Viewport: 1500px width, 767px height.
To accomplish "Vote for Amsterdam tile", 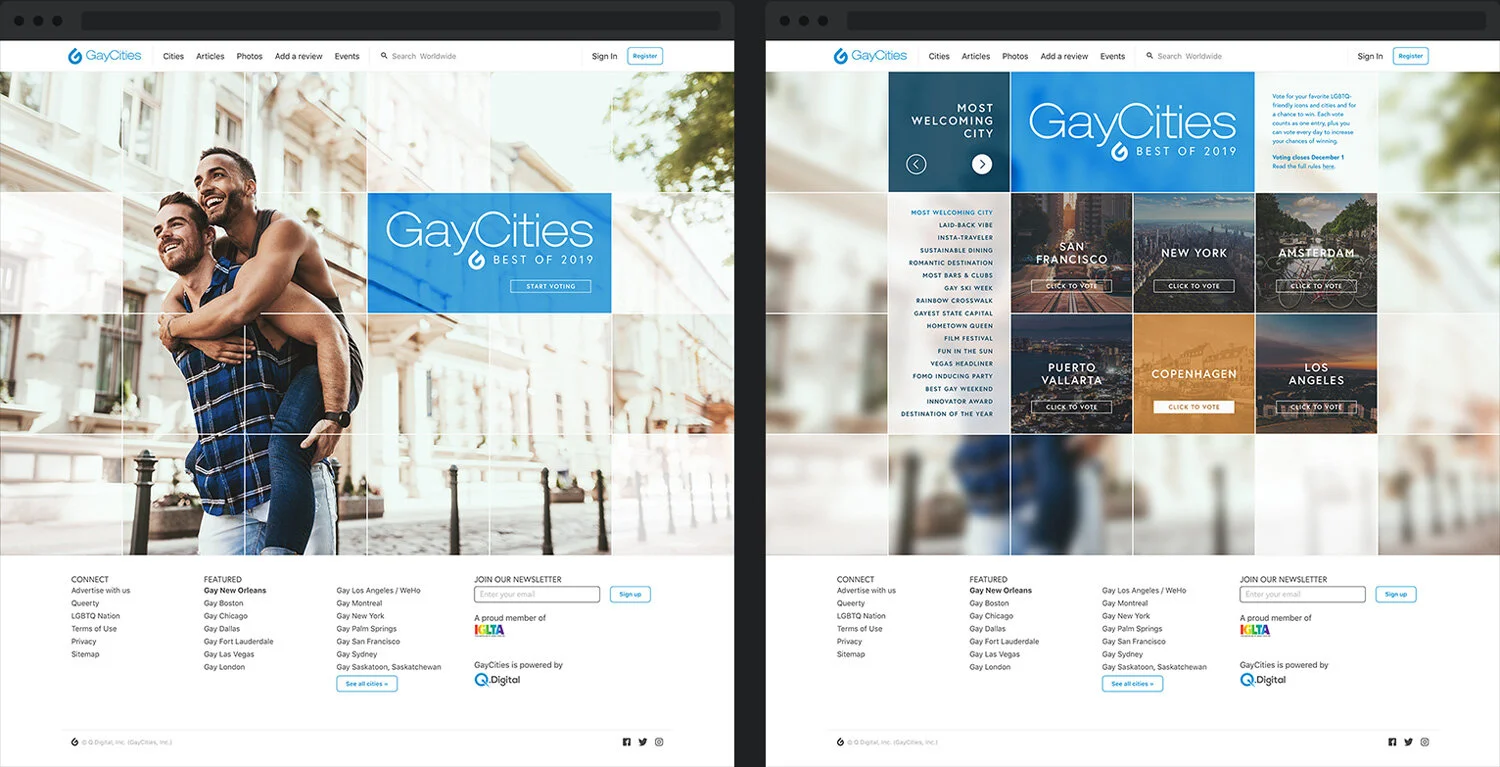I will pos(1316,286).
